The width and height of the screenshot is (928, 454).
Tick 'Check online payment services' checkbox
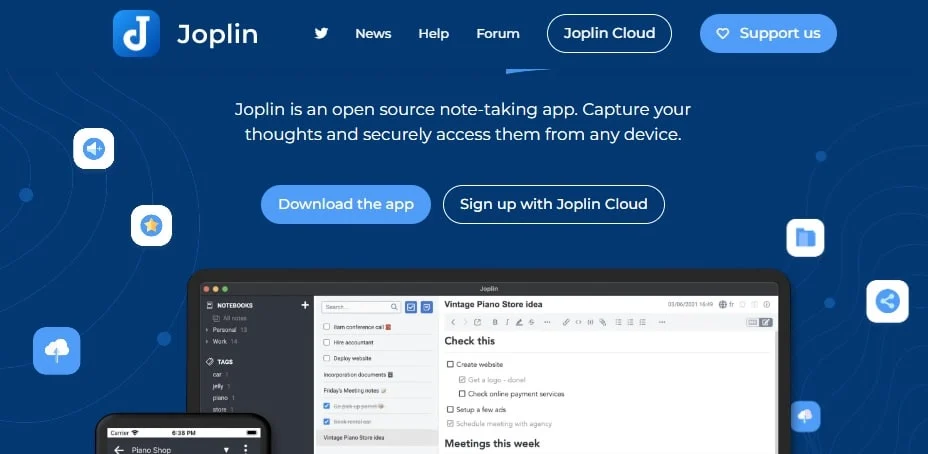tap(462, 394)
